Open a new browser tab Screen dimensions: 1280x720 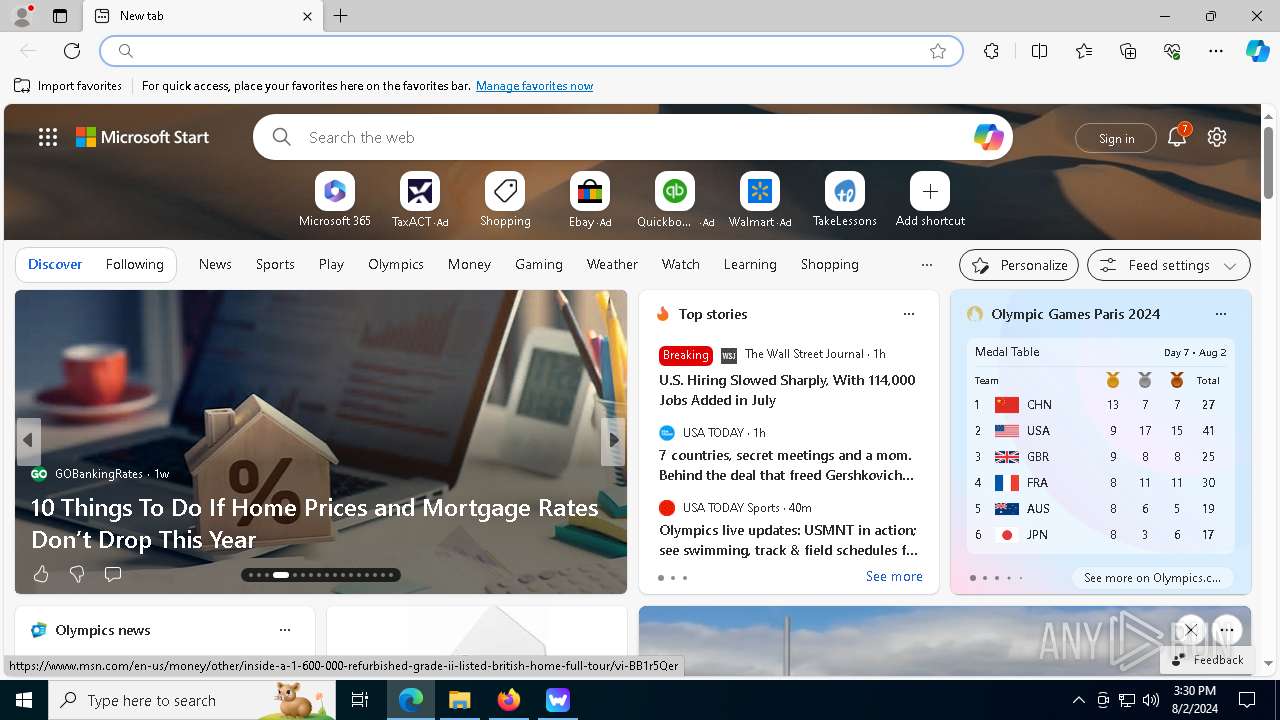point(341,16)
